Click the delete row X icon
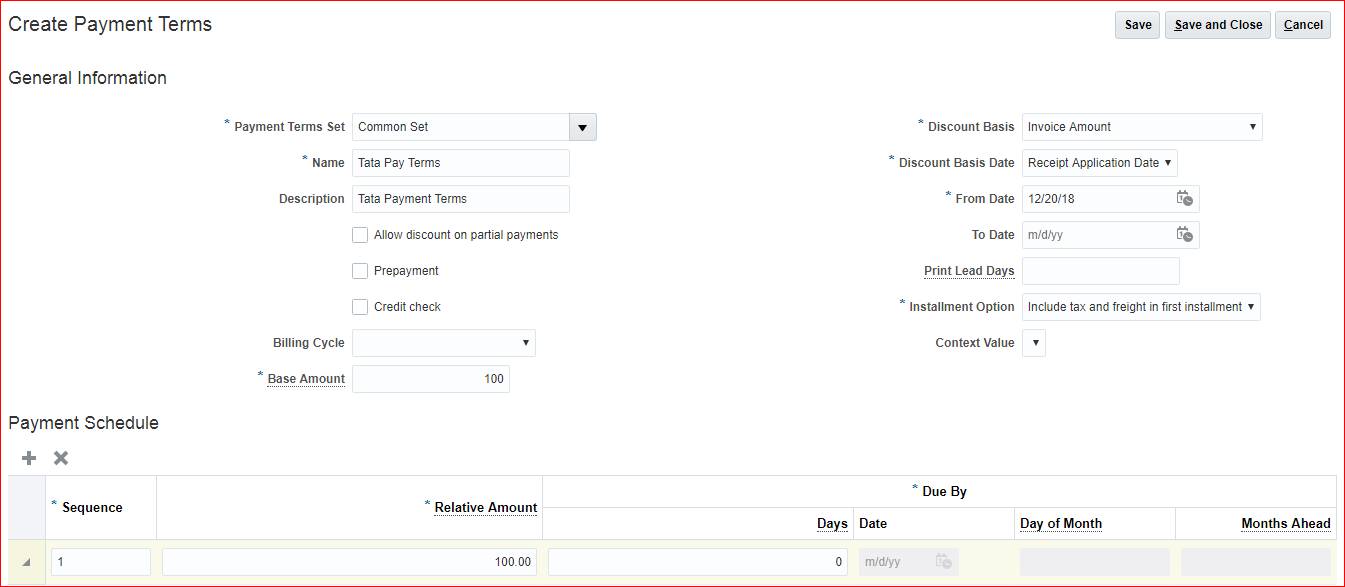This screenshot has height=587, width=1345. [x=61, y=458]
